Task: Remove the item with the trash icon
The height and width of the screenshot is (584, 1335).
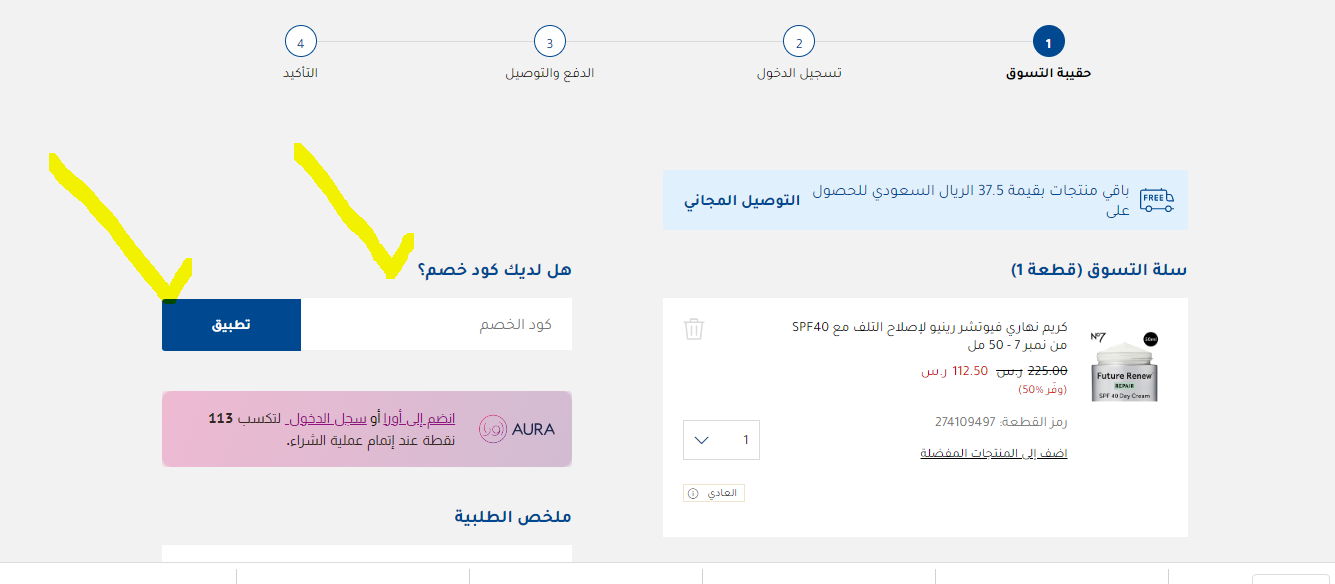Action: [x=694, y=329]
